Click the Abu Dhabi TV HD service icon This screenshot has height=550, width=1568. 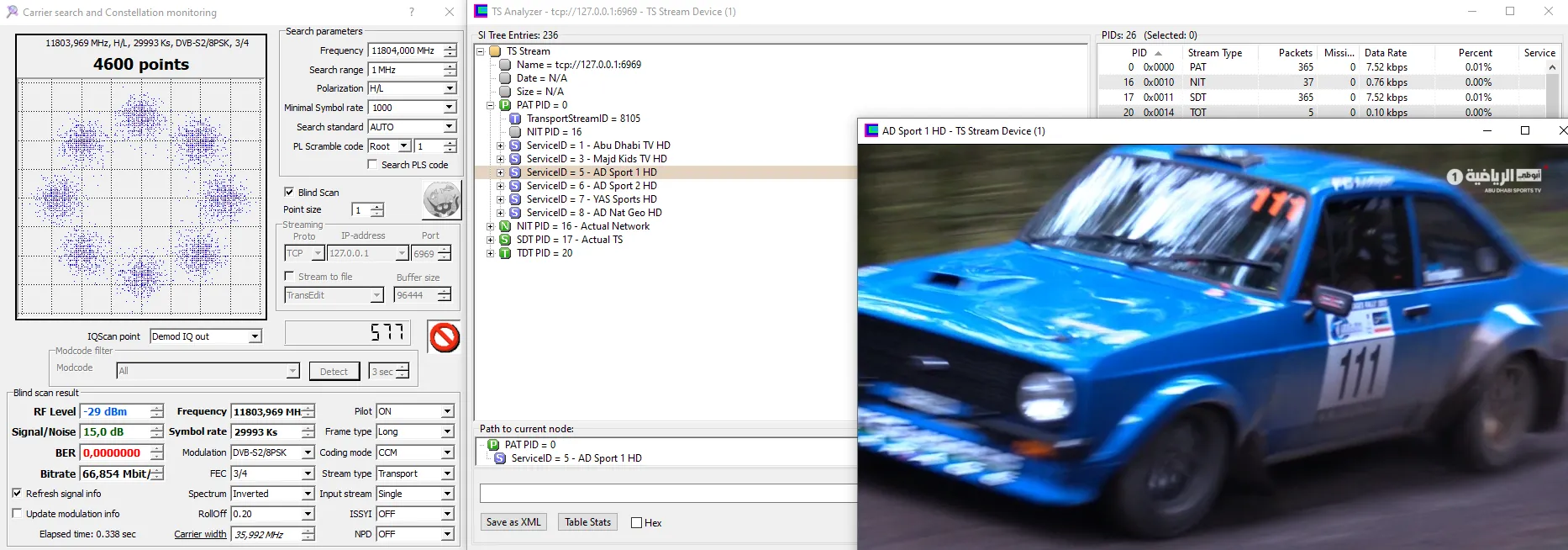(515, 145)
